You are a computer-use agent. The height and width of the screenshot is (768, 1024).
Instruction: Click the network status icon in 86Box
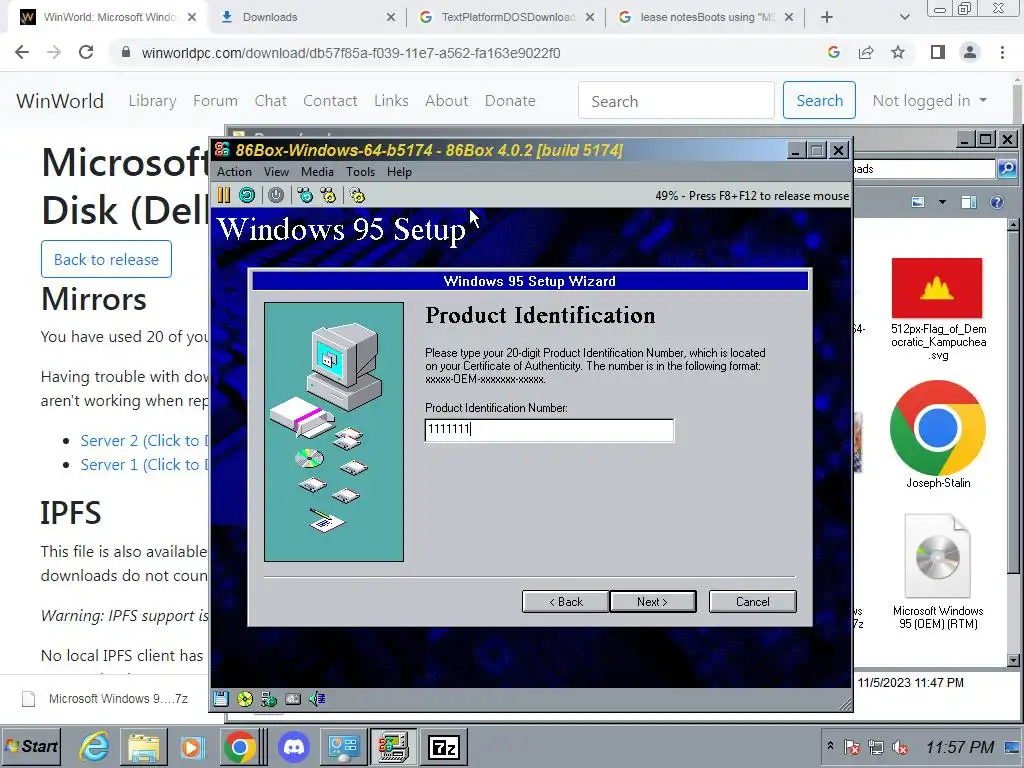pyautogui.click(x=269, y=699)
